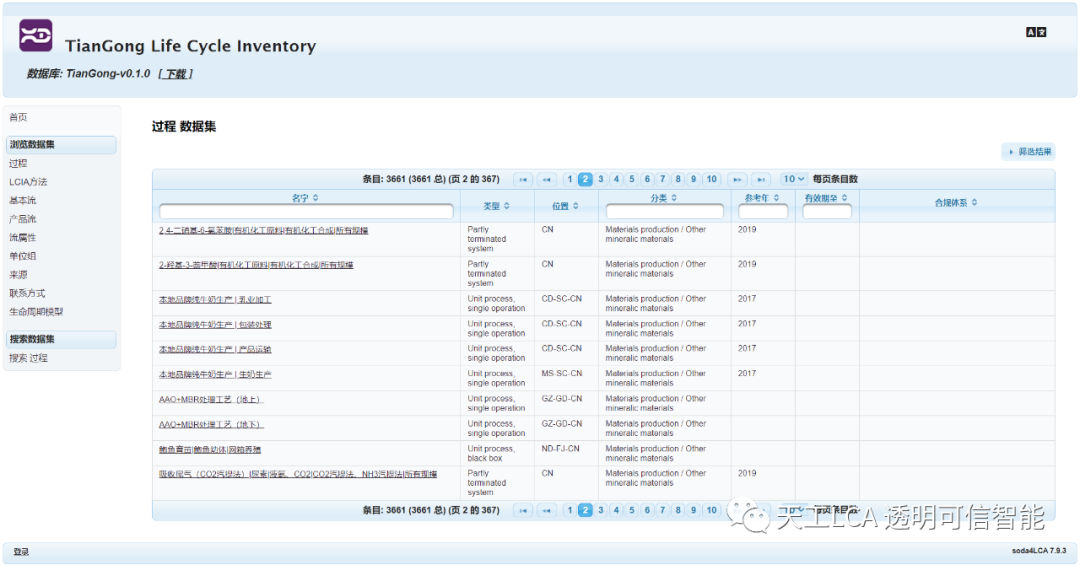Select LCIA方法 in the sidebar
This screenshot has width=1080, height=565.
pyautogui.click(x=28, y=182)
